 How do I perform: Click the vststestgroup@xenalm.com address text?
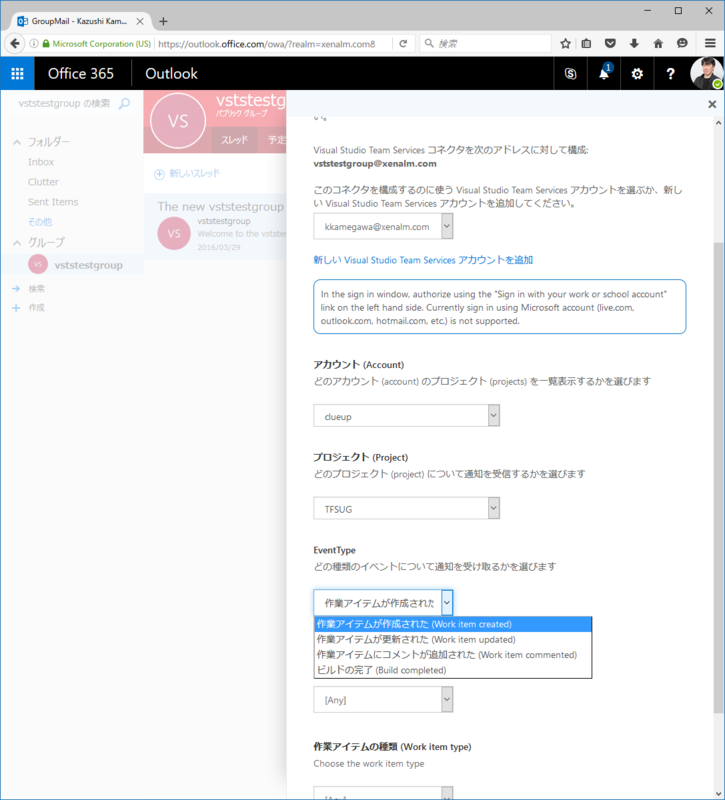tap(375, 163)
